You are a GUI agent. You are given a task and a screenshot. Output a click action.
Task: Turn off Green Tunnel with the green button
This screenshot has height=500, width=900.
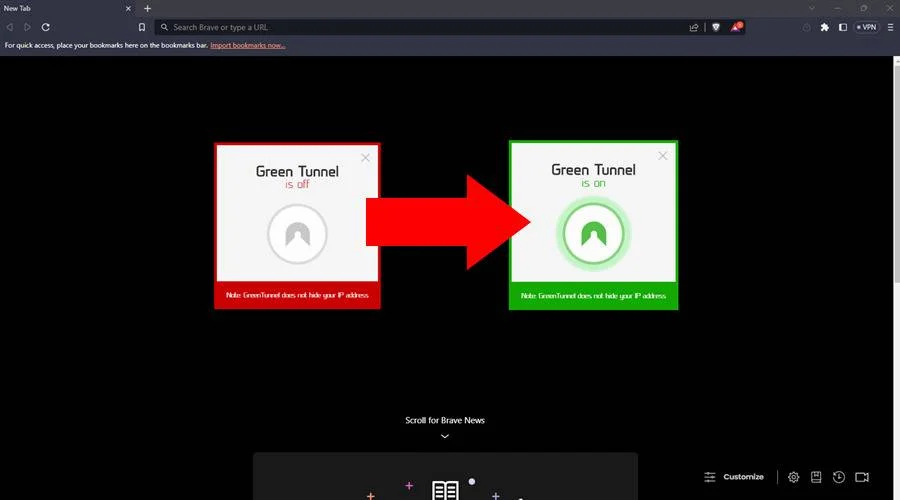[x=593, y=234]
